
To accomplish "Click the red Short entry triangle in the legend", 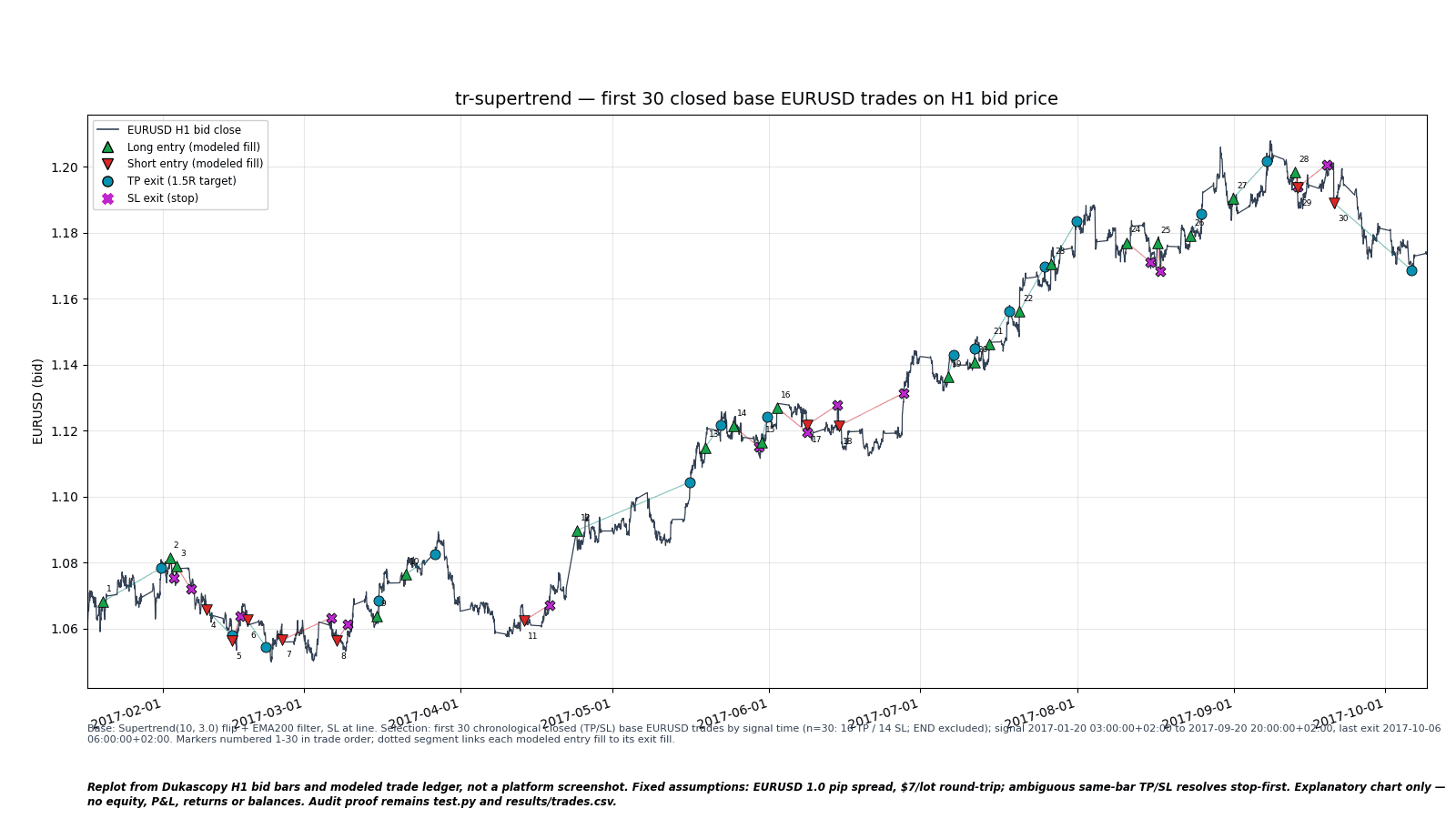I will coord(107,164).
